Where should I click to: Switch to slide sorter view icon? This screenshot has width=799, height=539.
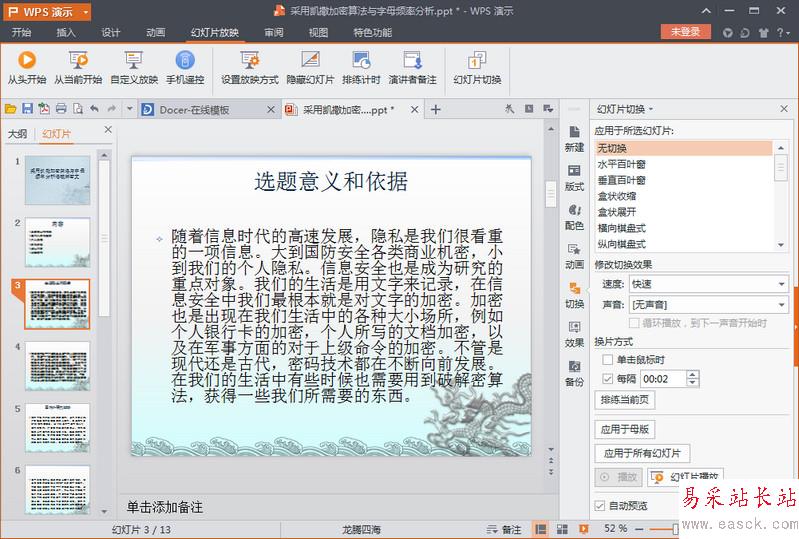(562, 529)
